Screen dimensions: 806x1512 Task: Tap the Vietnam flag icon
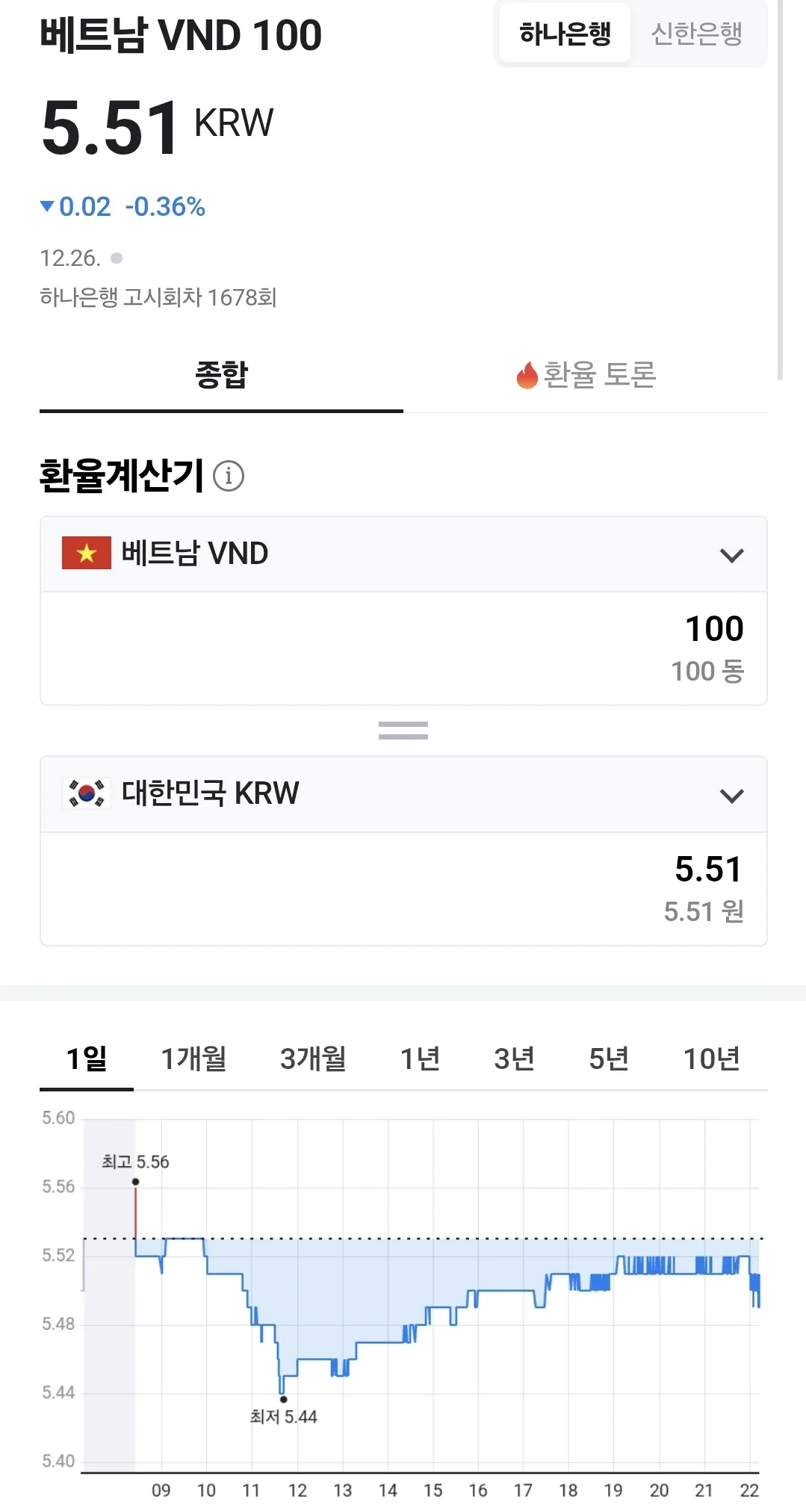point(87,553)
